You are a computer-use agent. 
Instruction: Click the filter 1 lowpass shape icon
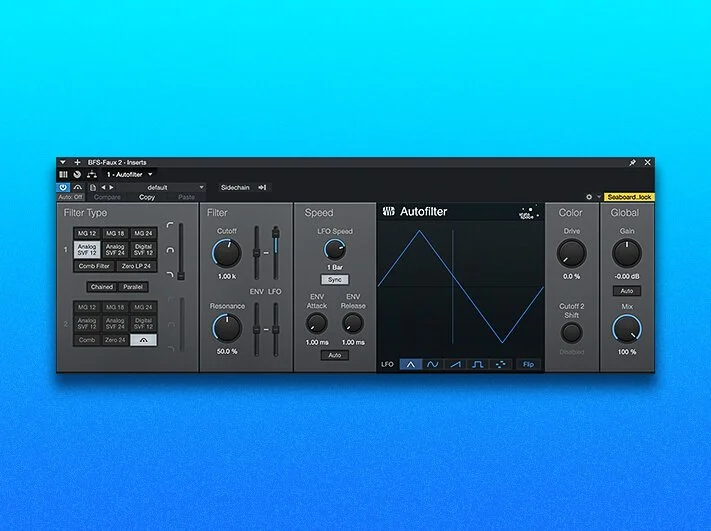170,275
